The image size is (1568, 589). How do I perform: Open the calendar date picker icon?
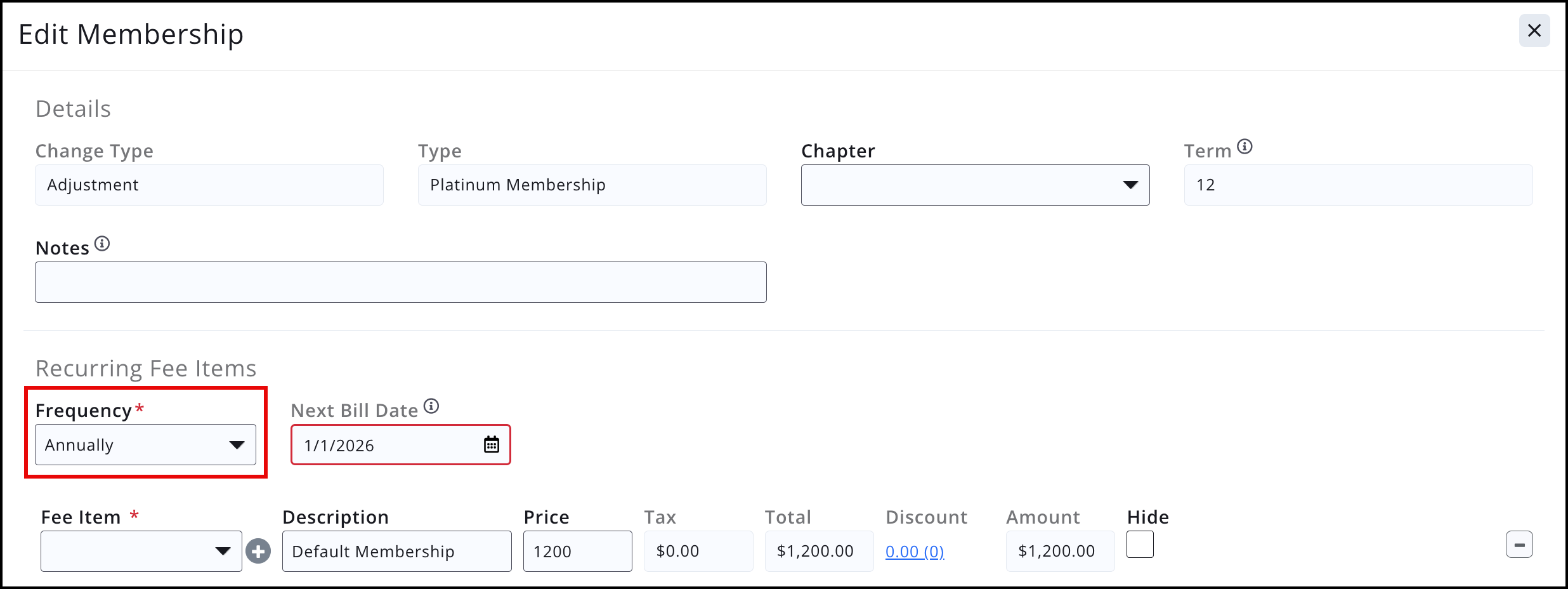point(492,444)
